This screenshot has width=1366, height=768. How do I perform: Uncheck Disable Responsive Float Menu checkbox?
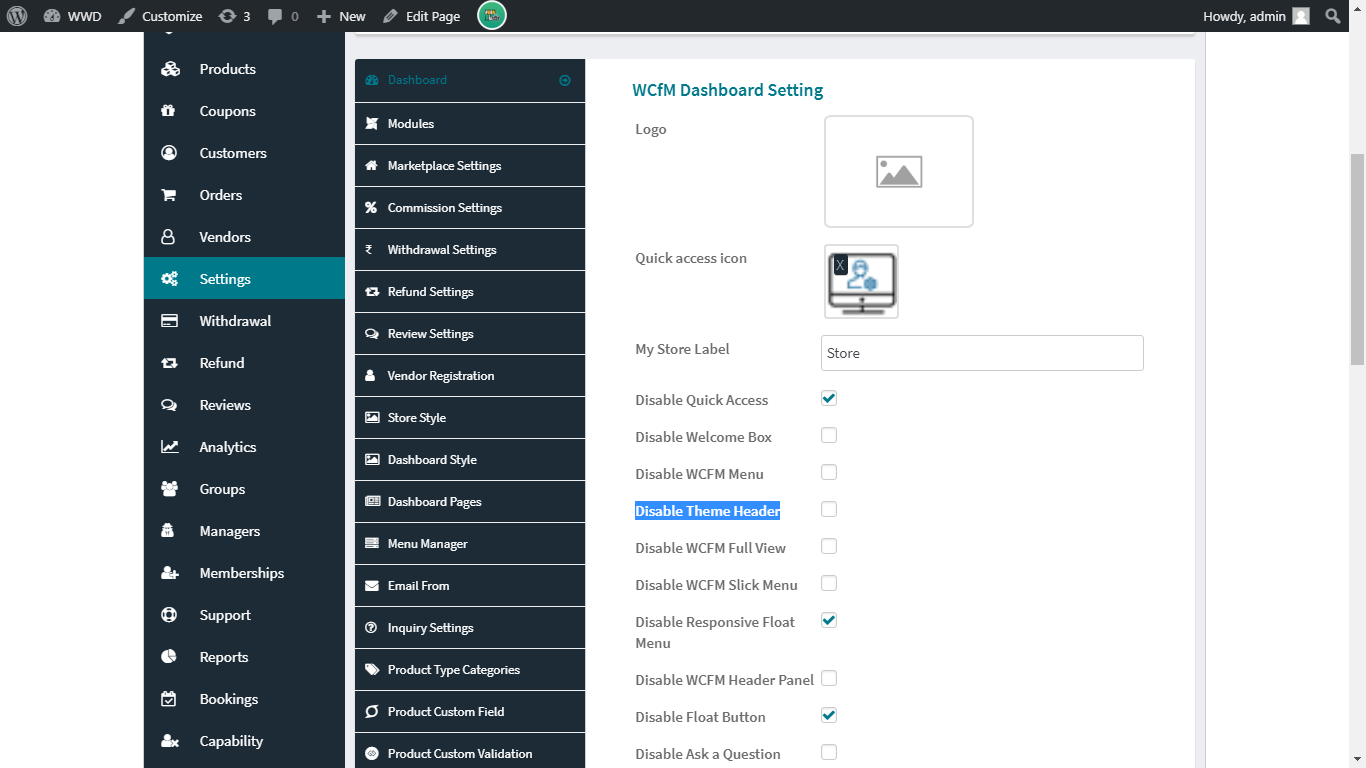coord(829,620)
